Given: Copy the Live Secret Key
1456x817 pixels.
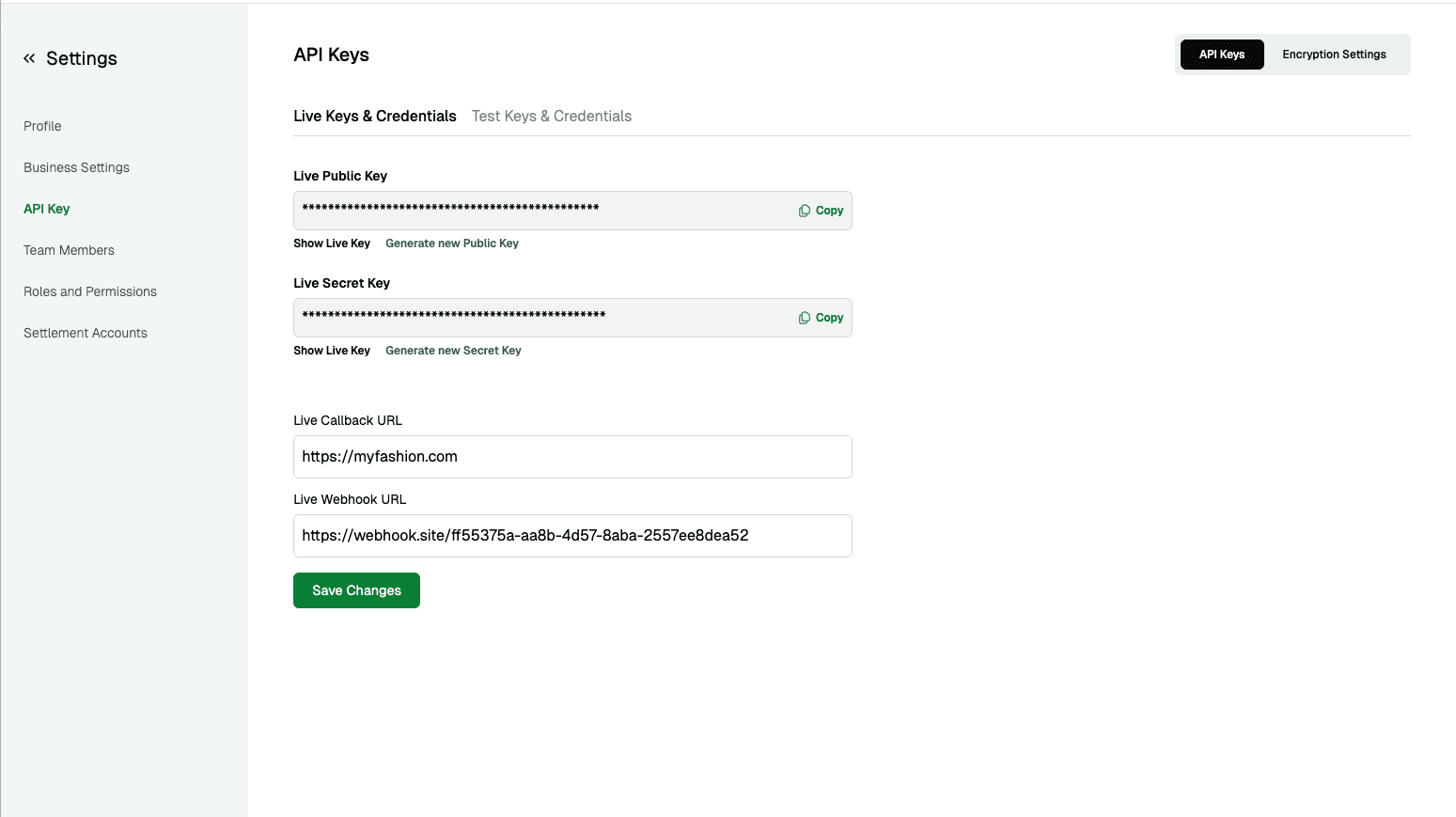Looking at the screenshot, I should [x=820, y=317].
